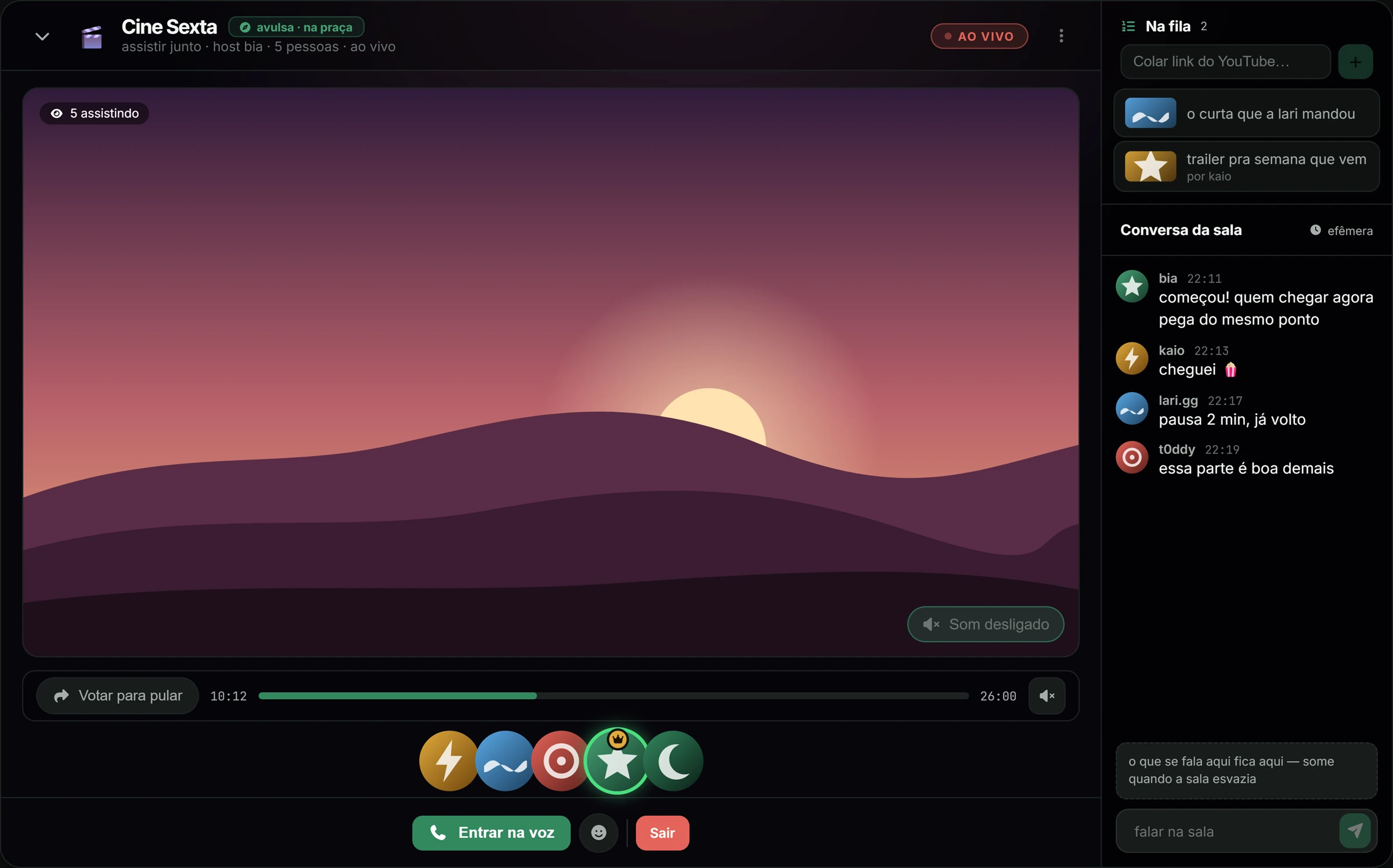Click the 'Conversa da sala' heading
The image size is (1393, 868).
[1181, 230]
